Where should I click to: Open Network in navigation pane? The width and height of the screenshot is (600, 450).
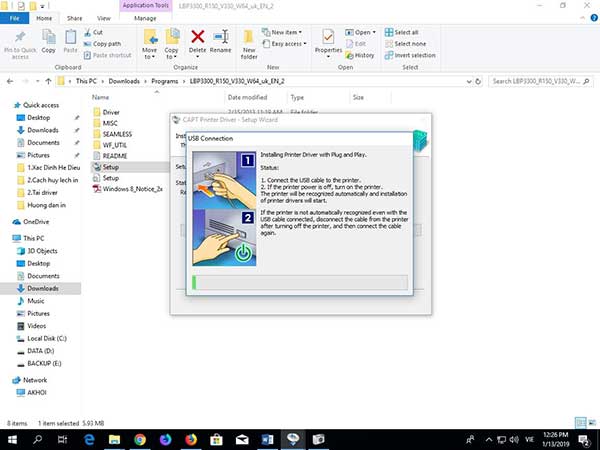pos(30,380)
